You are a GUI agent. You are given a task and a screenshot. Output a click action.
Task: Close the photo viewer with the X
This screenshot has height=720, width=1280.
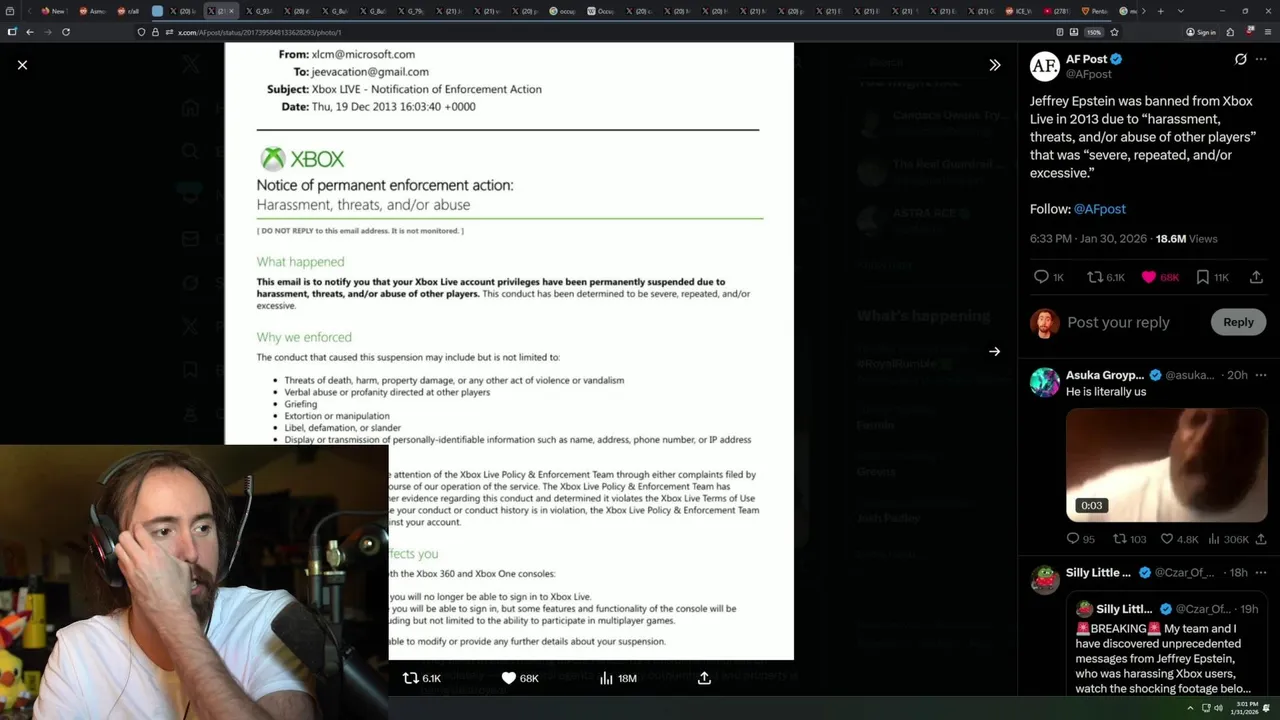point(22,65)
